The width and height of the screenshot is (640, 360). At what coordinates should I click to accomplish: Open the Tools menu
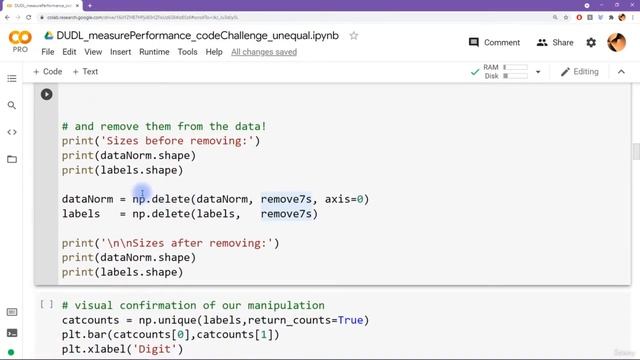tap(187, 52)
